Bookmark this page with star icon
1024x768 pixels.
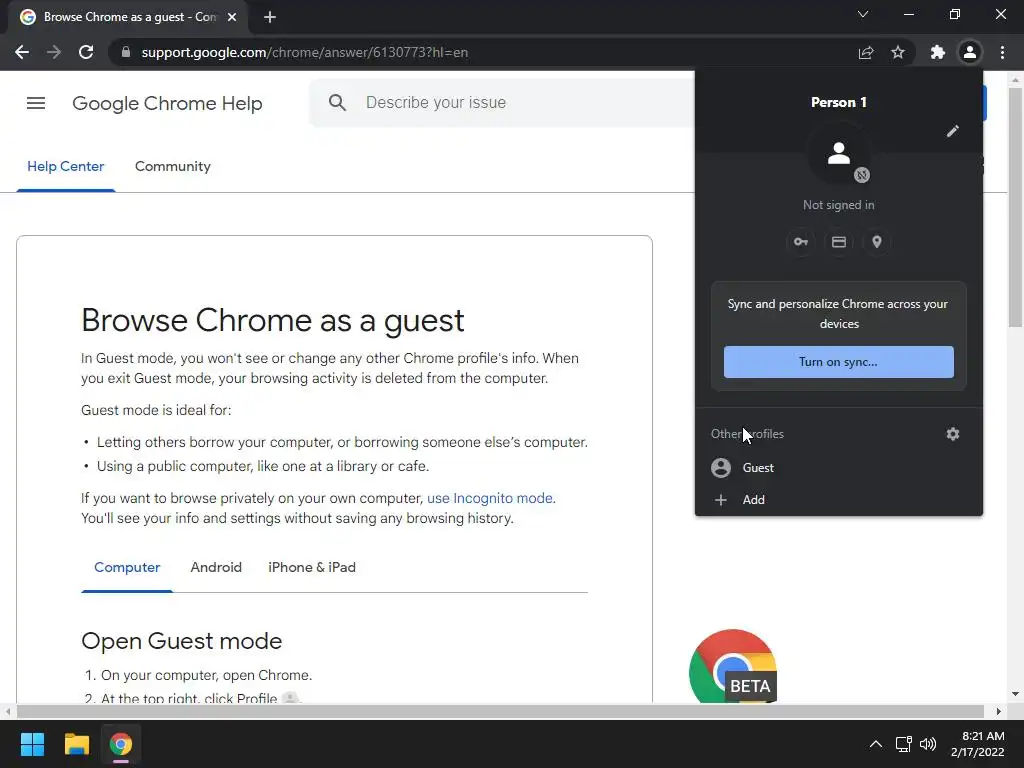(898, 52)
